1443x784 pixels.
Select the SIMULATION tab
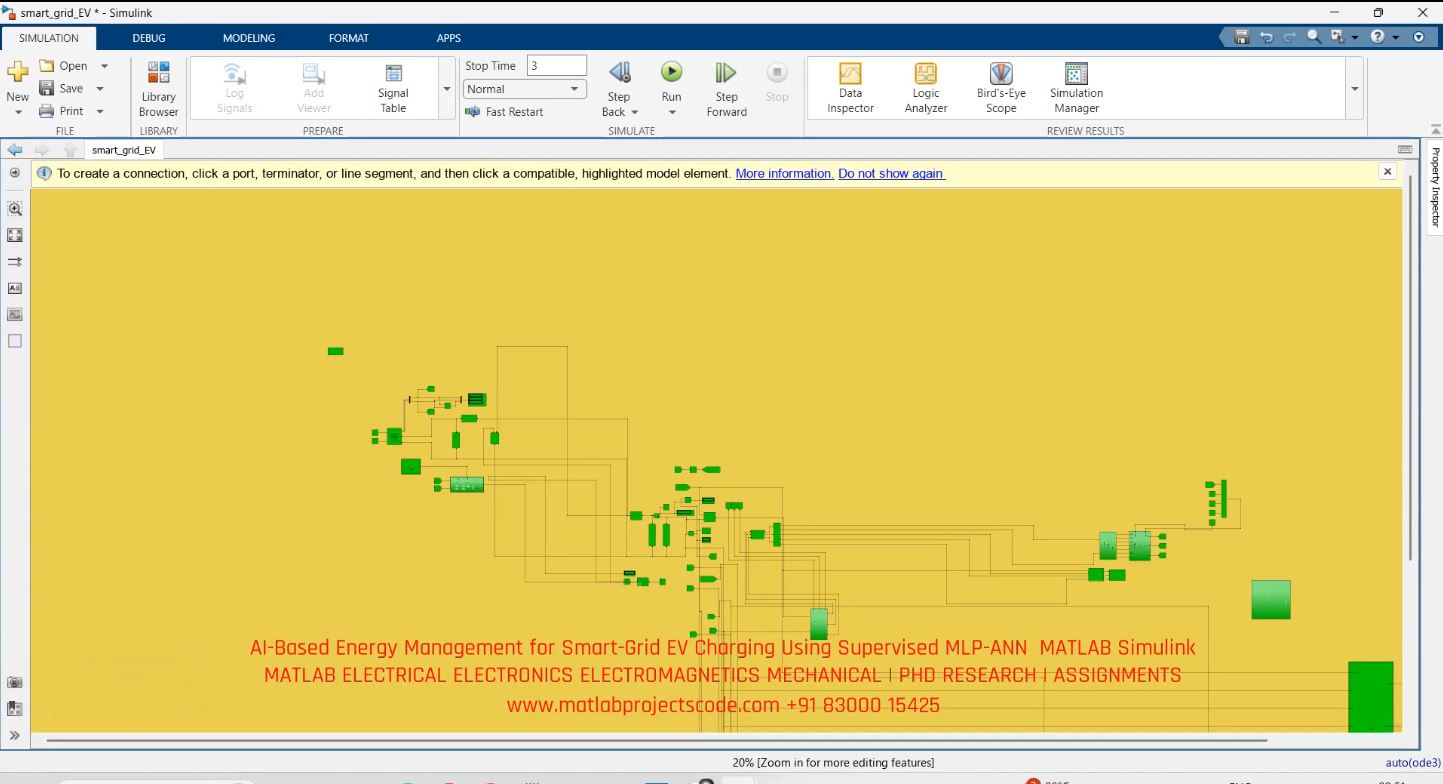point(49,38)
